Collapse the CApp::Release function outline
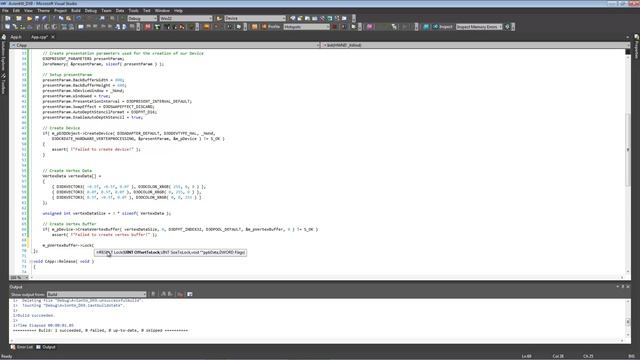 tap(31, 261)
